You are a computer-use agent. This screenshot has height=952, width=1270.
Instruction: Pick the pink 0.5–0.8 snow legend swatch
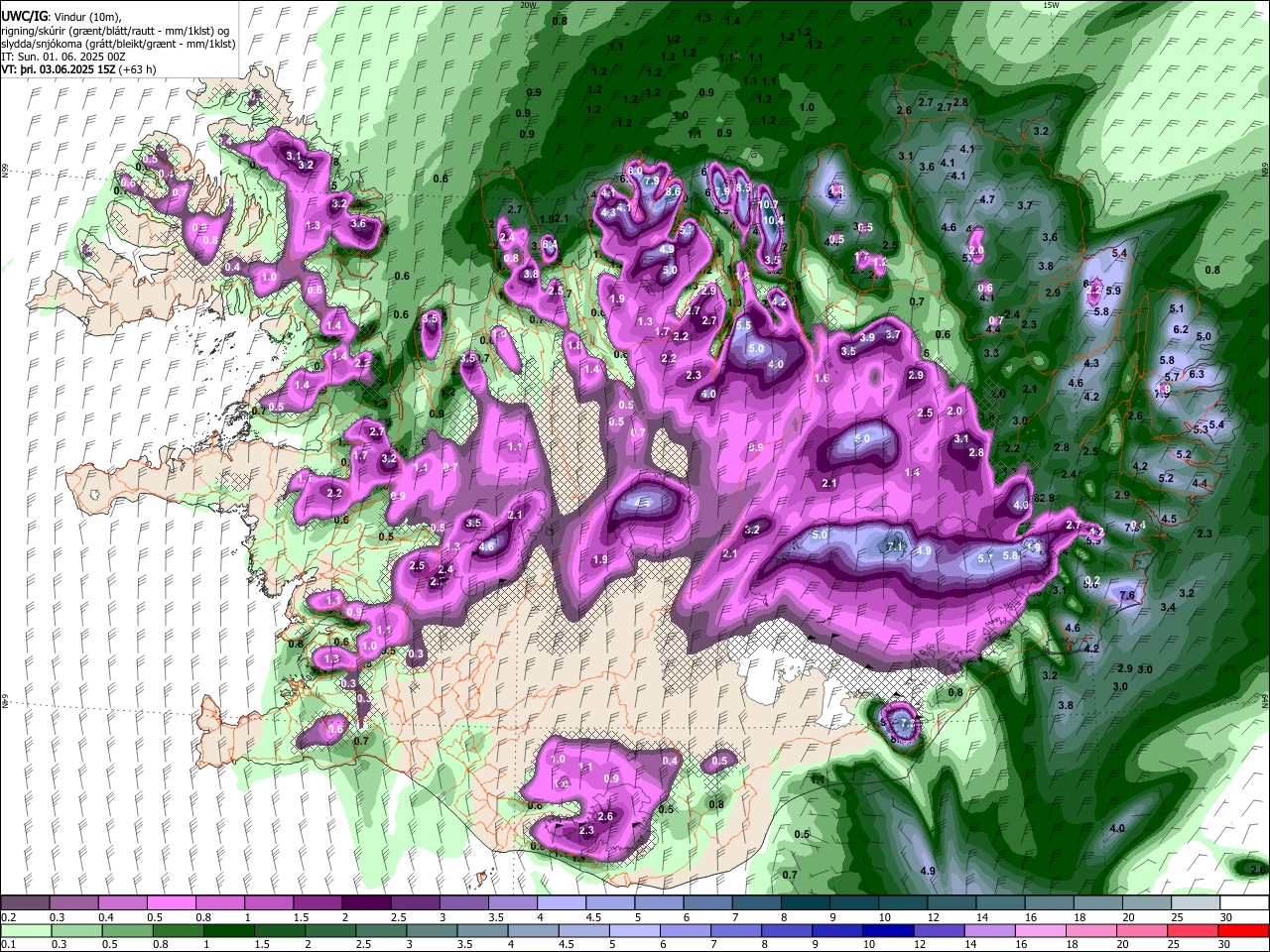(173, 902)
